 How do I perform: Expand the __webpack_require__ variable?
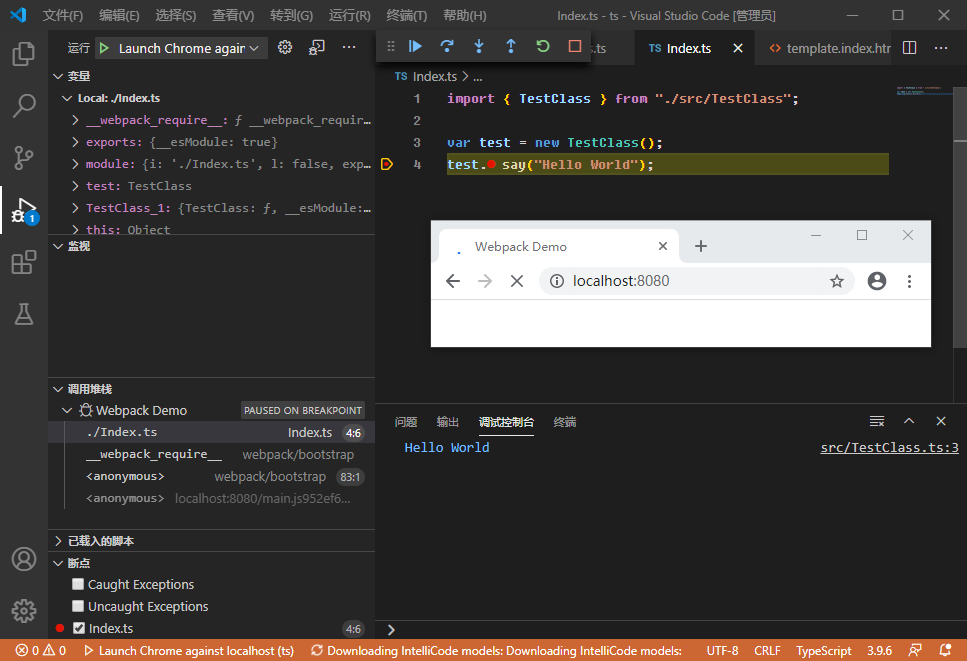click(75, 120)
